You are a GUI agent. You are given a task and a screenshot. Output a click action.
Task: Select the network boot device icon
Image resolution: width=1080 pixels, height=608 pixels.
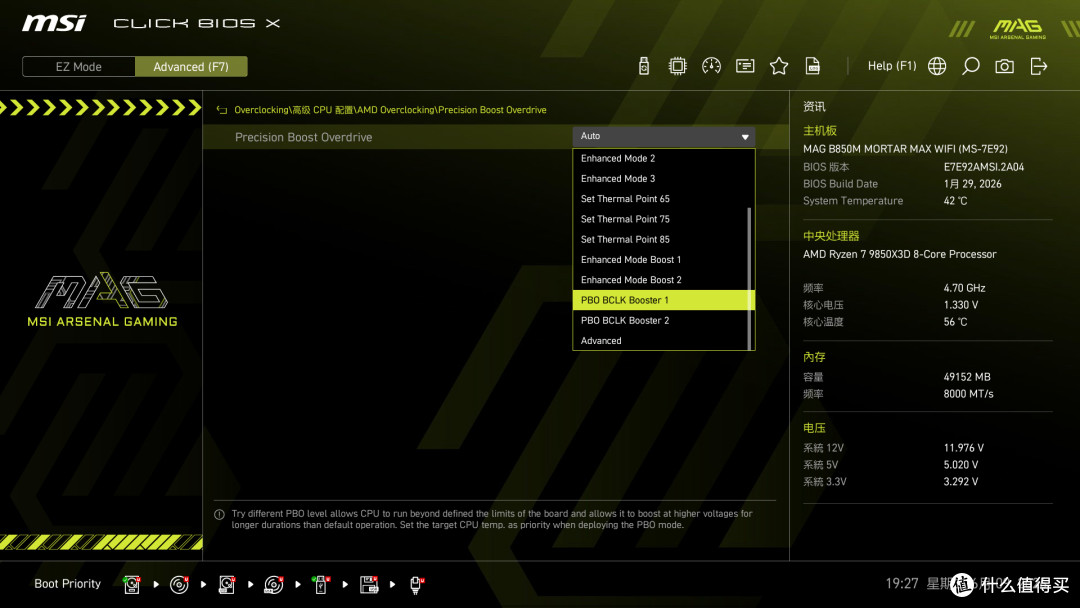point(416,585)
